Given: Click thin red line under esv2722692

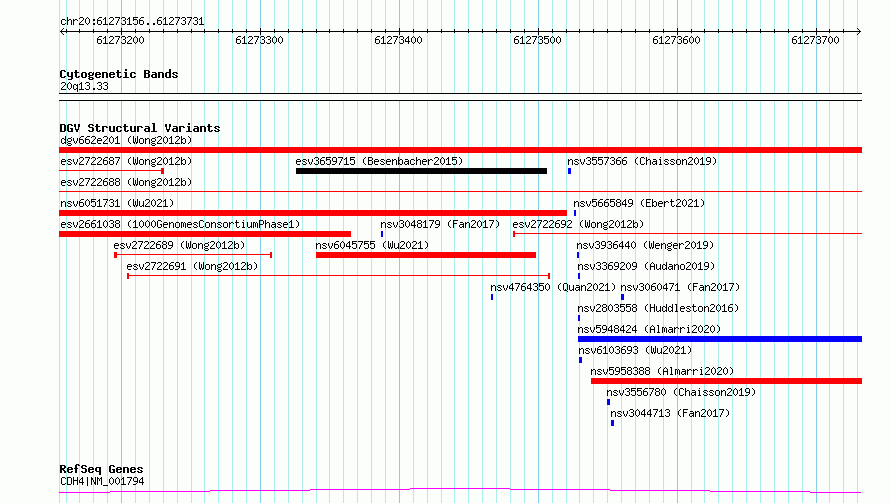Looking at the screenshot, I should pos(687,234).
